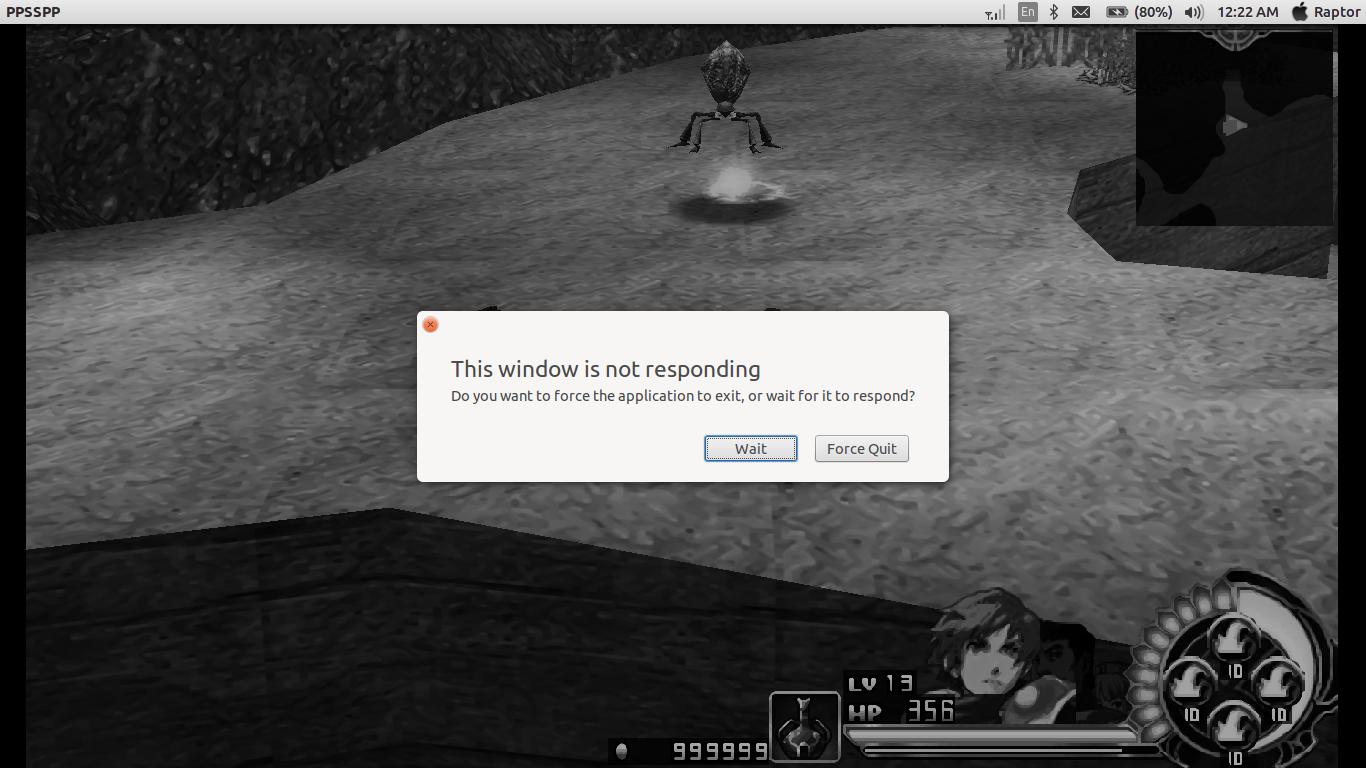Click the Bluetooth indicator icon
The height and width of the screenshot is (768, 1366).
(x=1054, y=12)
